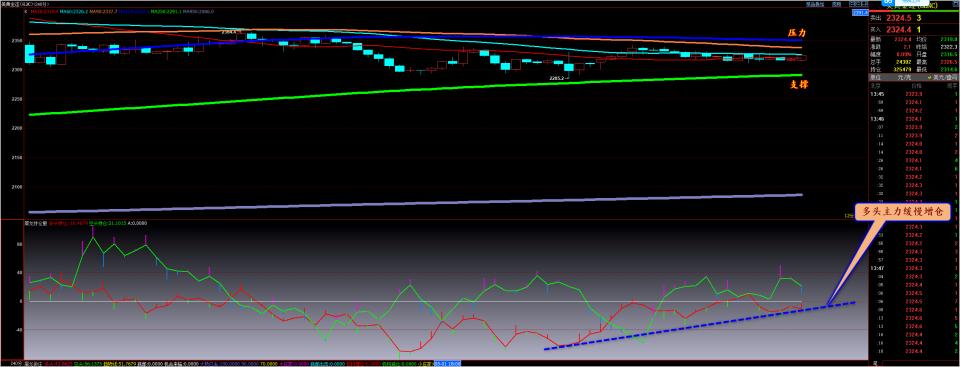Select the orange 压力 annotation label
The image size is (960, 367).
point(796,32)
